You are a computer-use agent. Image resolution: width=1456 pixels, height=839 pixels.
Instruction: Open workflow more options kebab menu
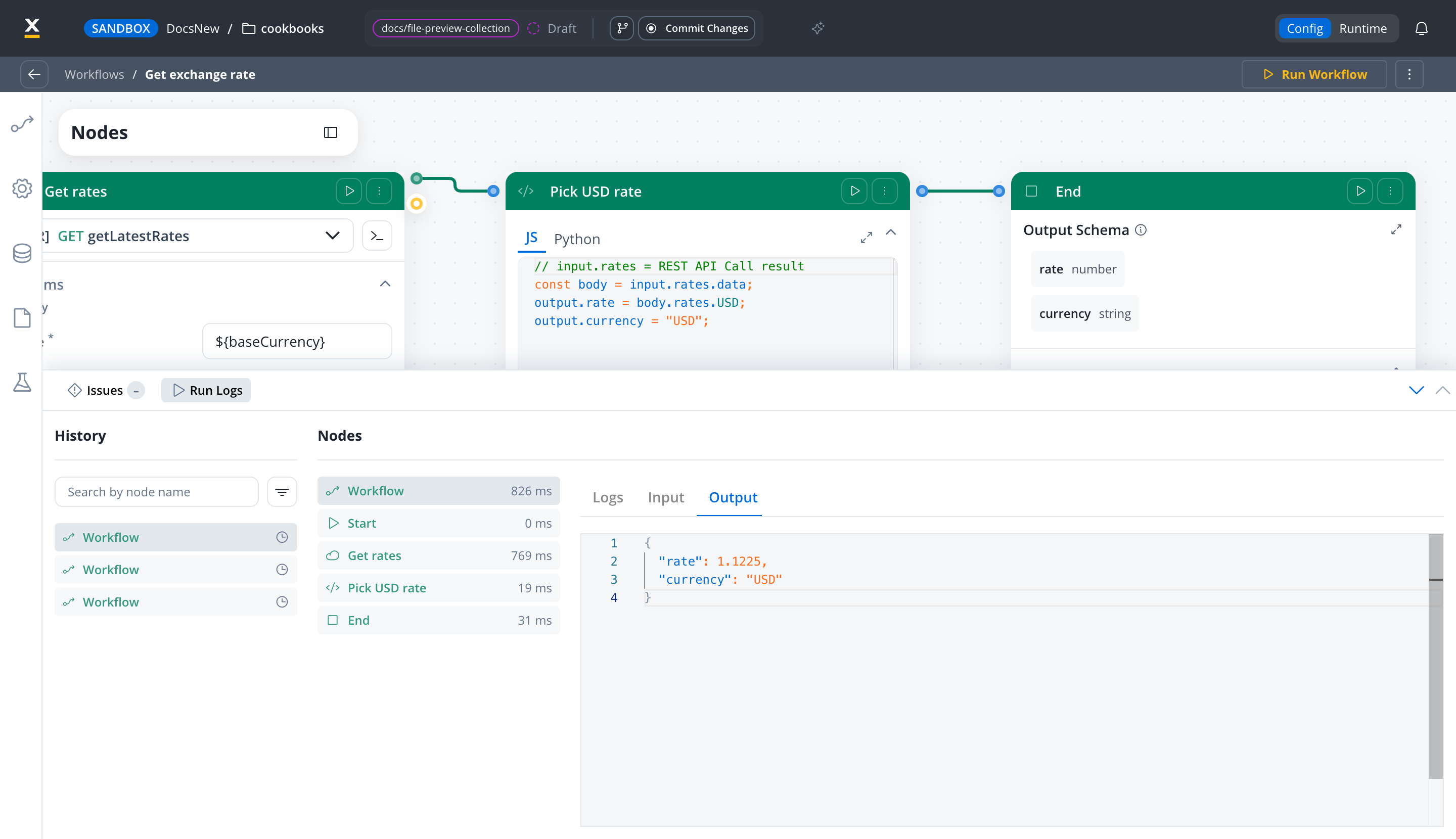pos(1409,74)
